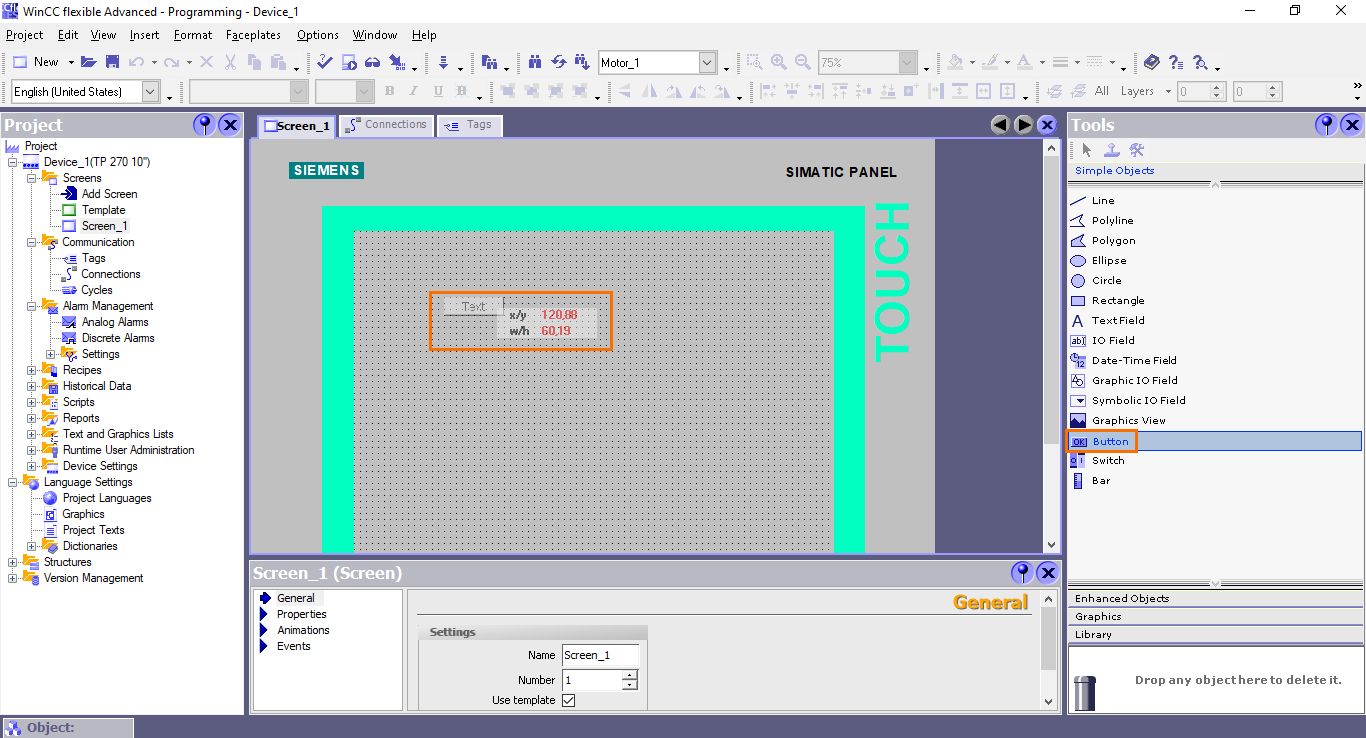Click the glasses-shaped toolbar icon
Screen dimensions: 1366x738
[372, 62]
